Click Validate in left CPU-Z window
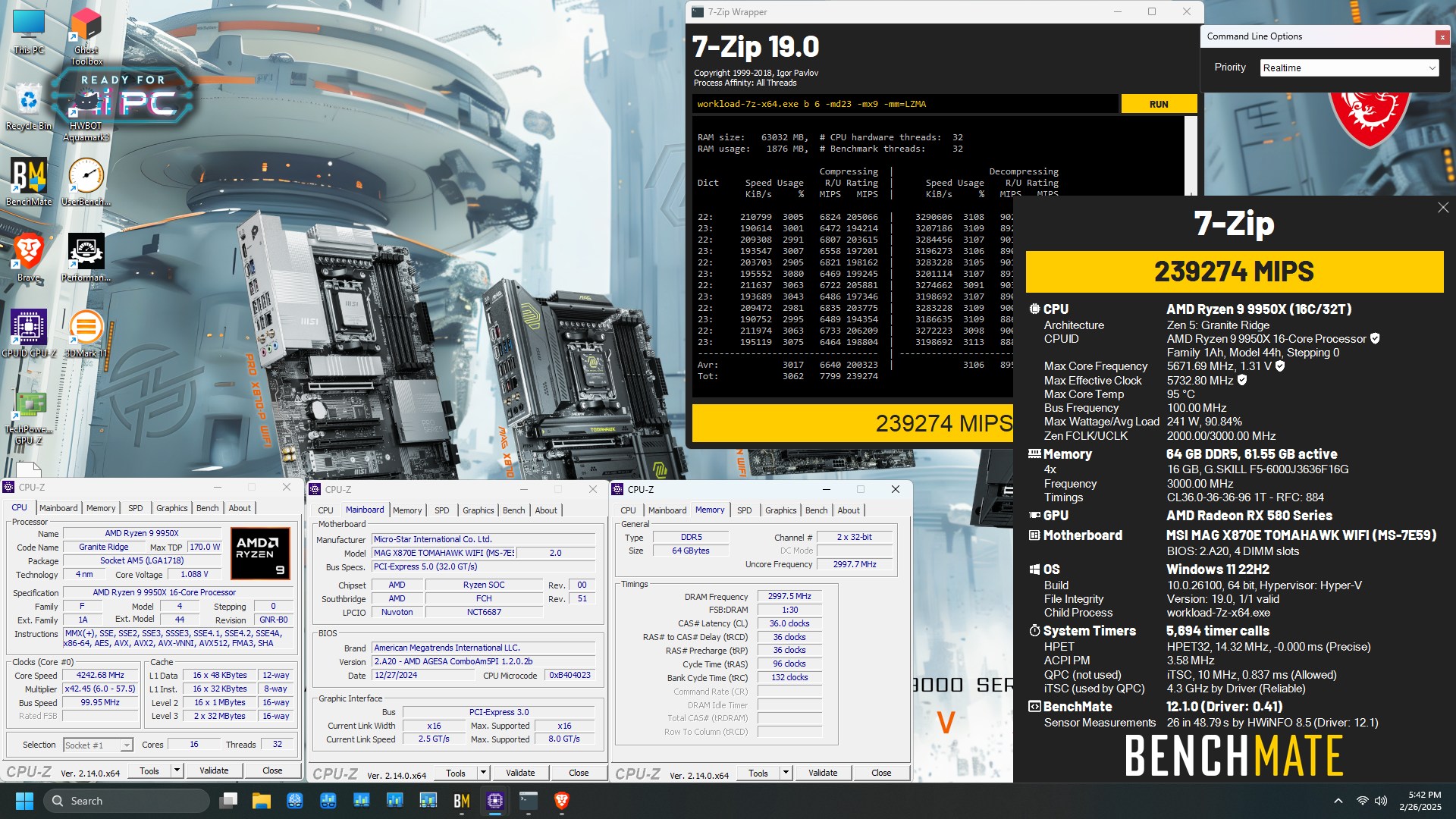 [214, 771]
